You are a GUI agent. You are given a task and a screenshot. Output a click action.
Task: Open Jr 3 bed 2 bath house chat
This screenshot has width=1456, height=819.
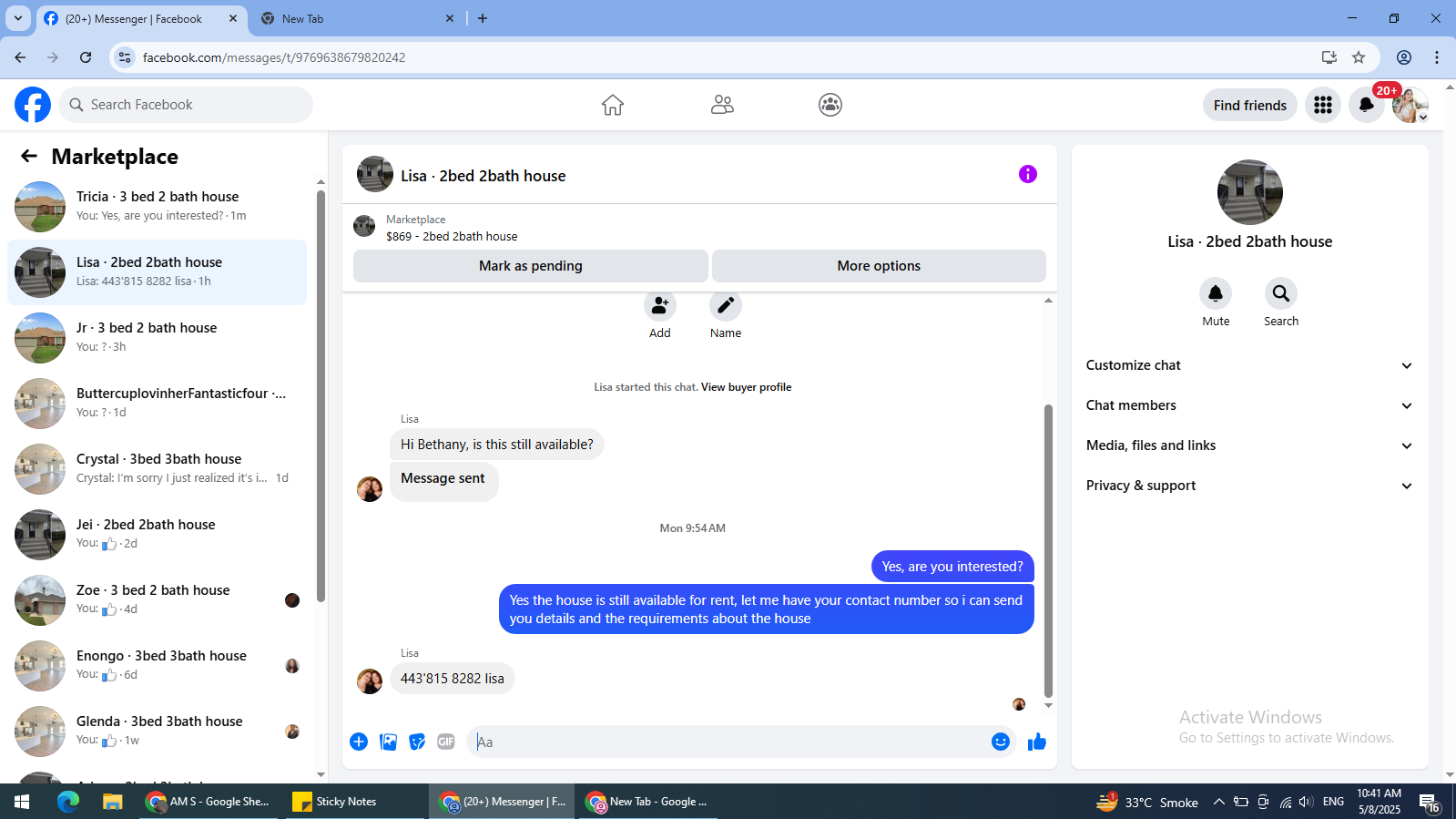pos(158,338)
